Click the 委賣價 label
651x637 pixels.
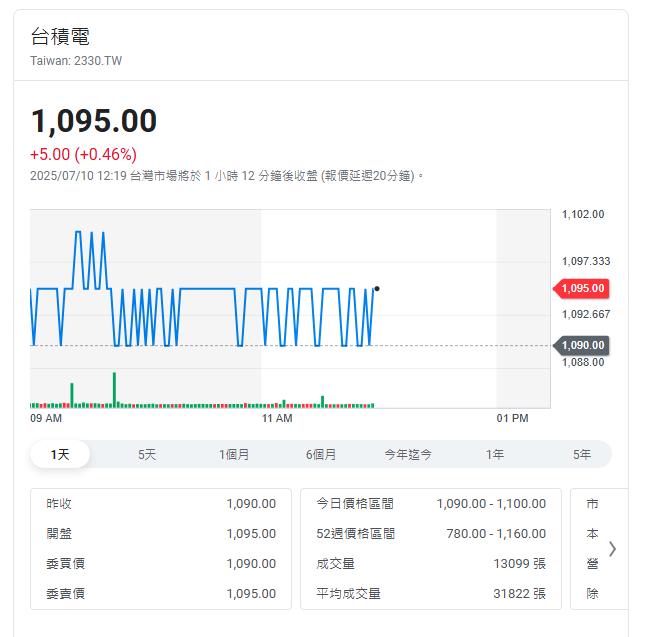pyautogui.click(x=66, y=593)
